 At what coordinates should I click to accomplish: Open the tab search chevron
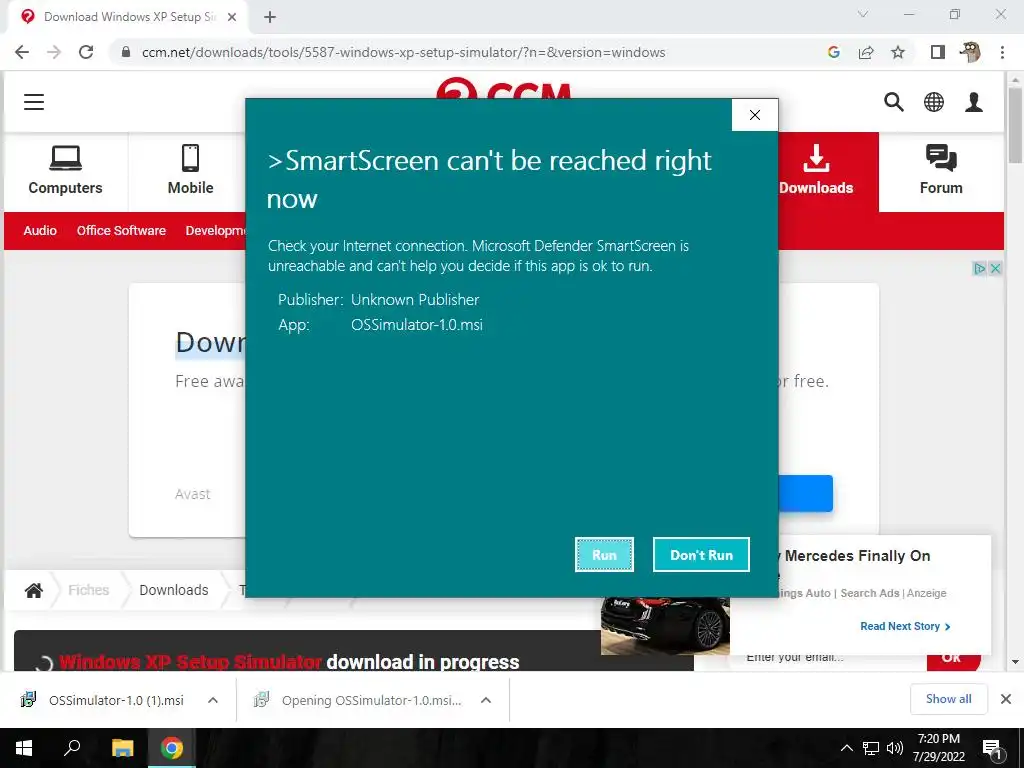click(863, 14)
